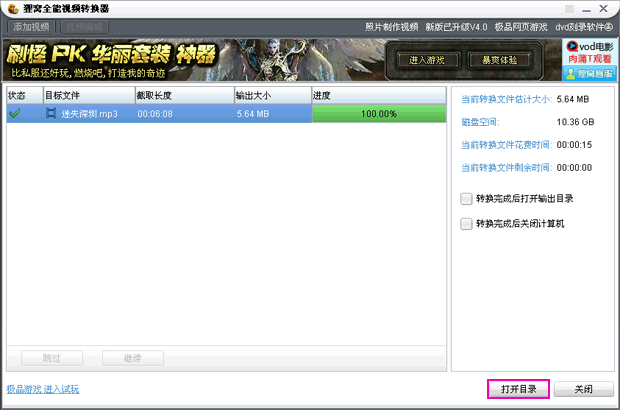Sort by the 目标文件 column header
The image size is (620, 410).
(x=89, y=95)
